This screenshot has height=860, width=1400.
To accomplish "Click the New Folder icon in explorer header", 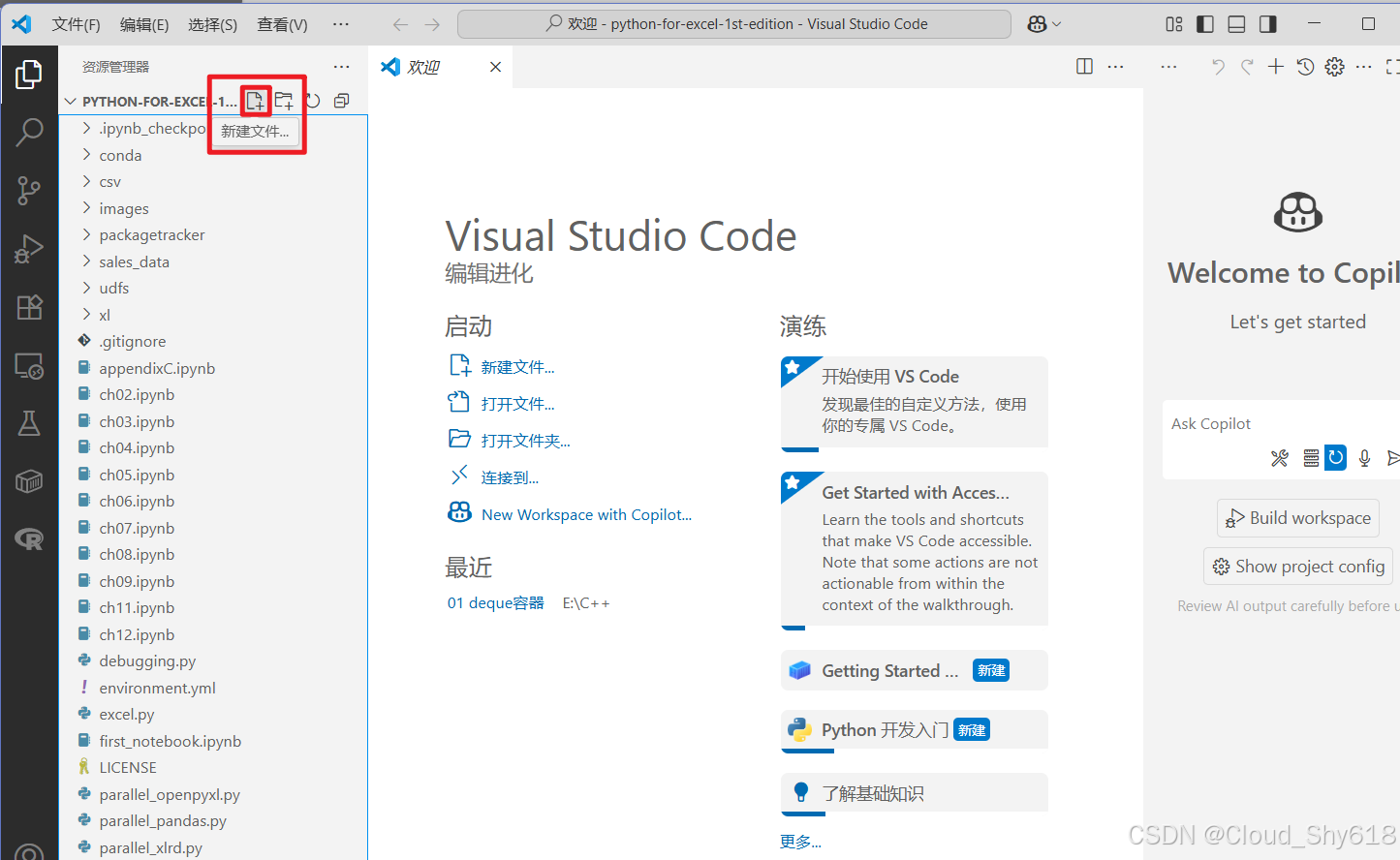I will (x=284, y=101).
